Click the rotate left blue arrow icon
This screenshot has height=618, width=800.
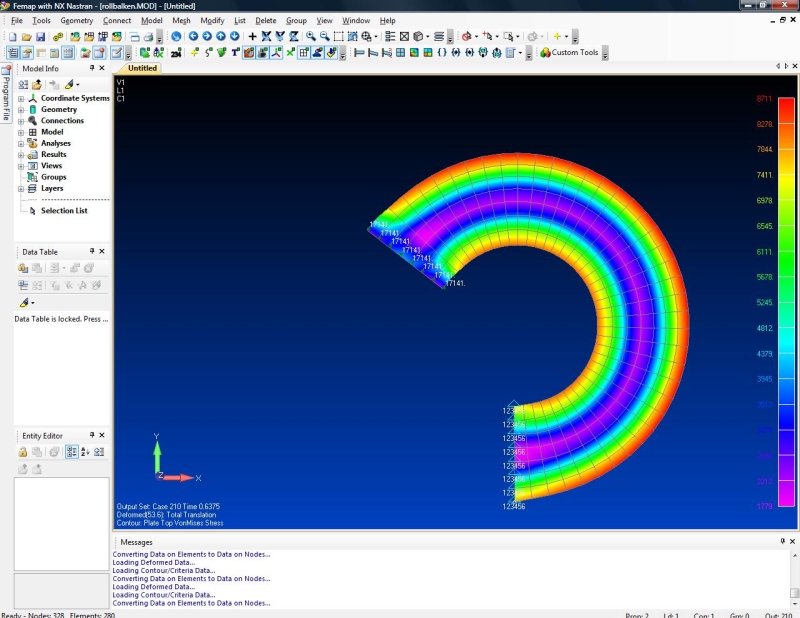[193, 36]
